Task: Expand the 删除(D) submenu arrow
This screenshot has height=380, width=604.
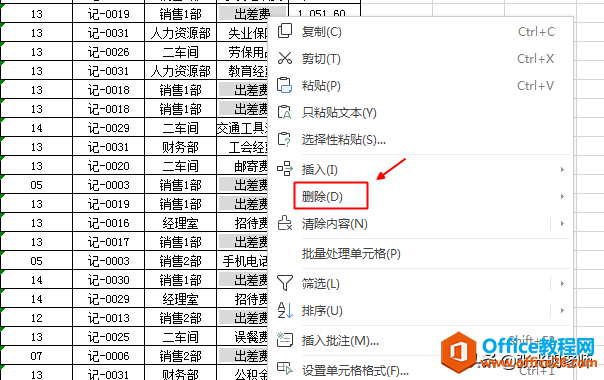Action: click(562, 197)
